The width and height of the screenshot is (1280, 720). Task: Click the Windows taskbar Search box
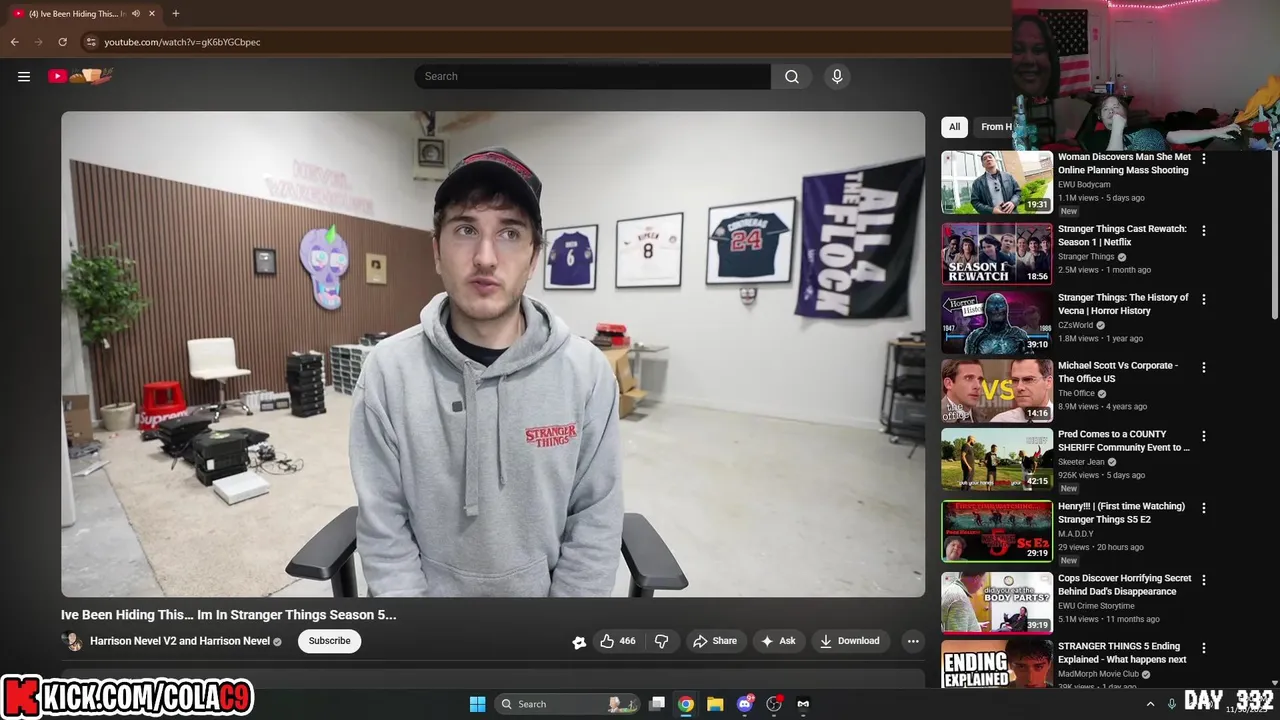pyautogui.click(x=568, y=704)
